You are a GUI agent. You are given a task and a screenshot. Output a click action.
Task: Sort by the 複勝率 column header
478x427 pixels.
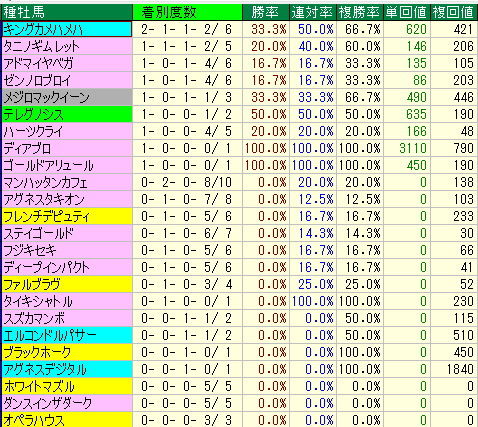(x=359, y=12)
